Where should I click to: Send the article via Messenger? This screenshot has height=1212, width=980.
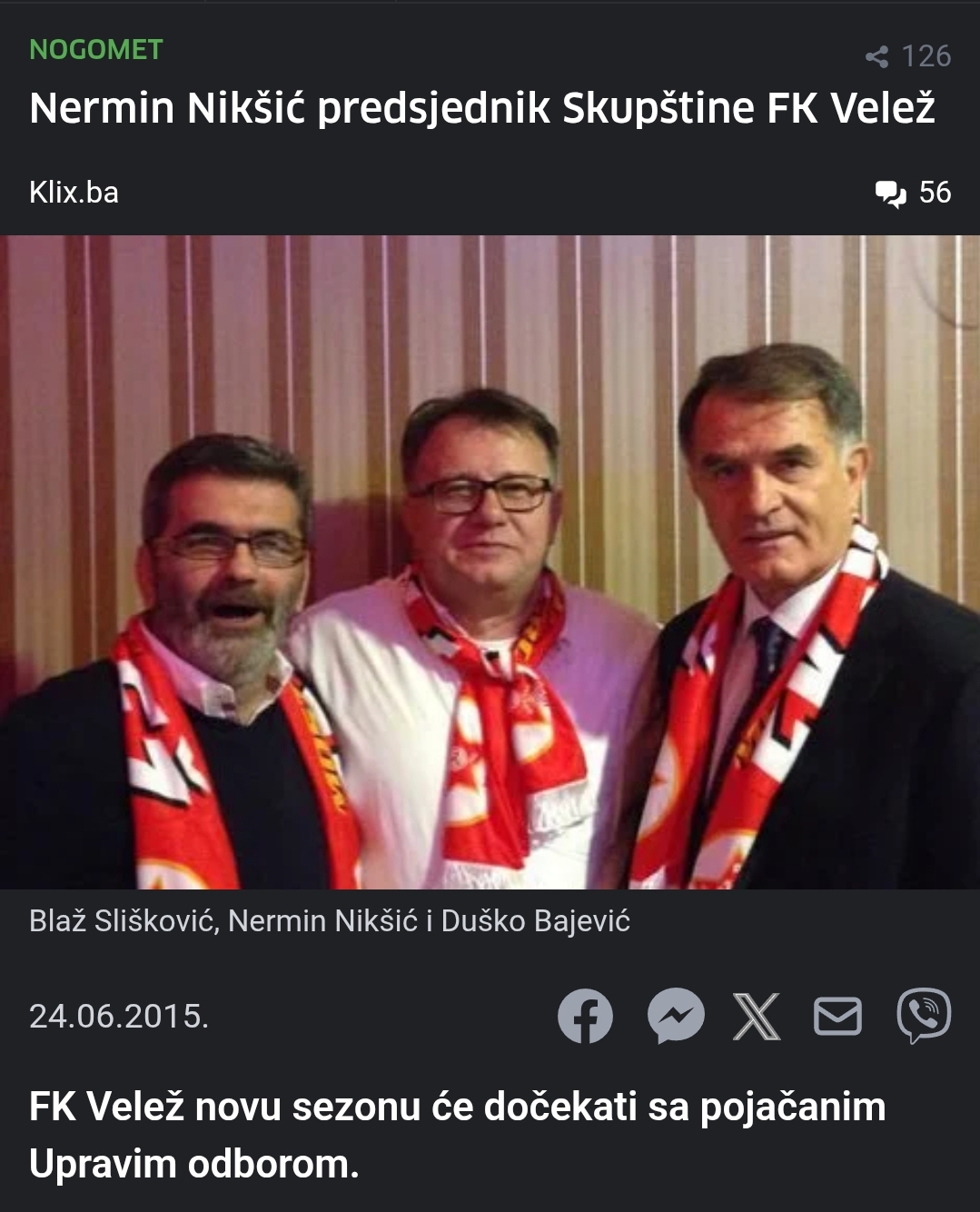pyautogui.click(x=676, y=1015)
